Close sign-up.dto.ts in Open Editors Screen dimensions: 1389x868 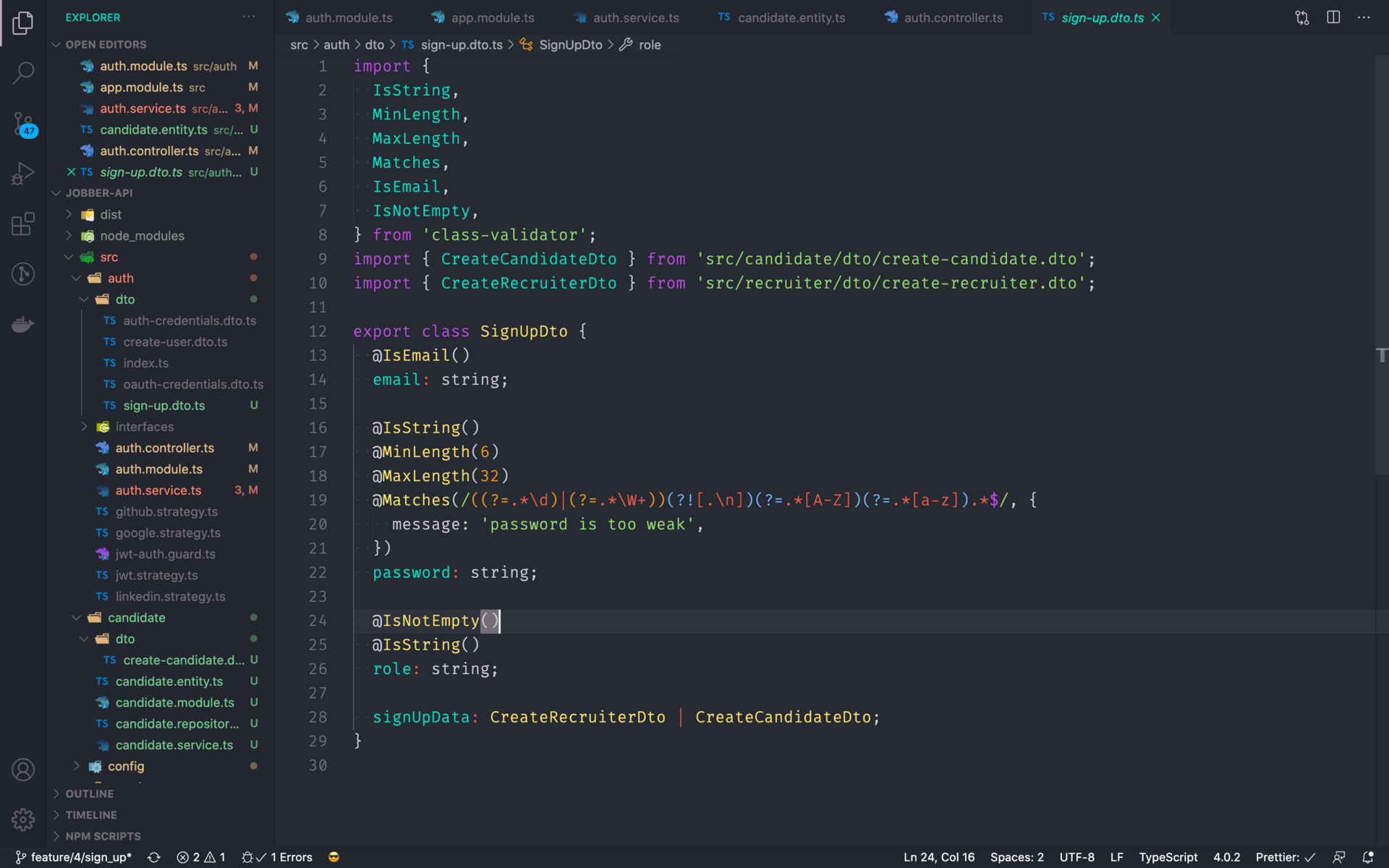71,172
